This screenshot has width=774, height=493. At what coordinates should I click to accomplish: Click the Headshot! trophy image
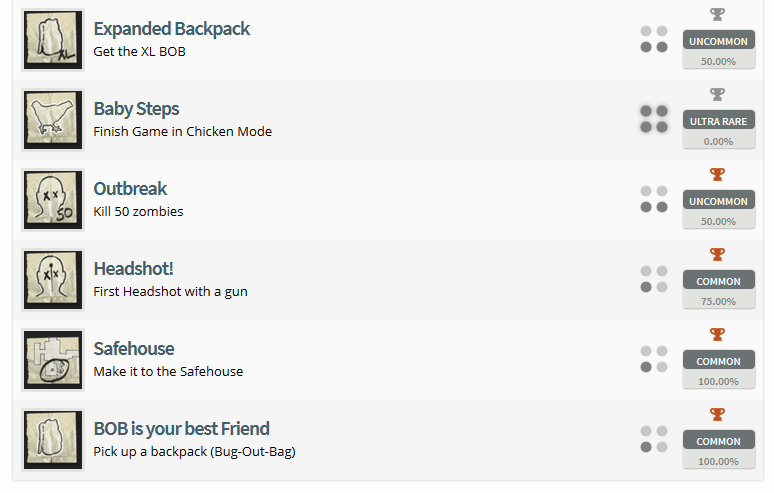(52, 280)
